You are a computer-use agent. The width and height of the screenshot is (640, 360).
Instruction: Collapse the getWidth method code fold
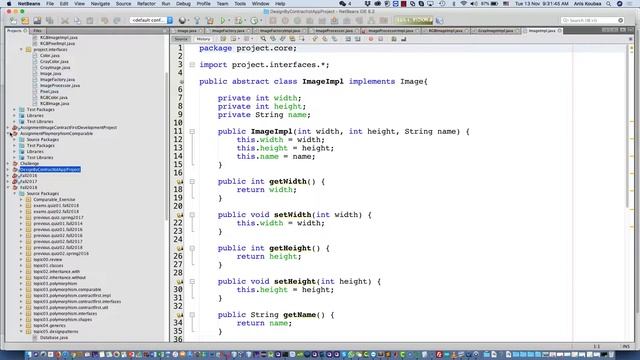click(192, 181)
